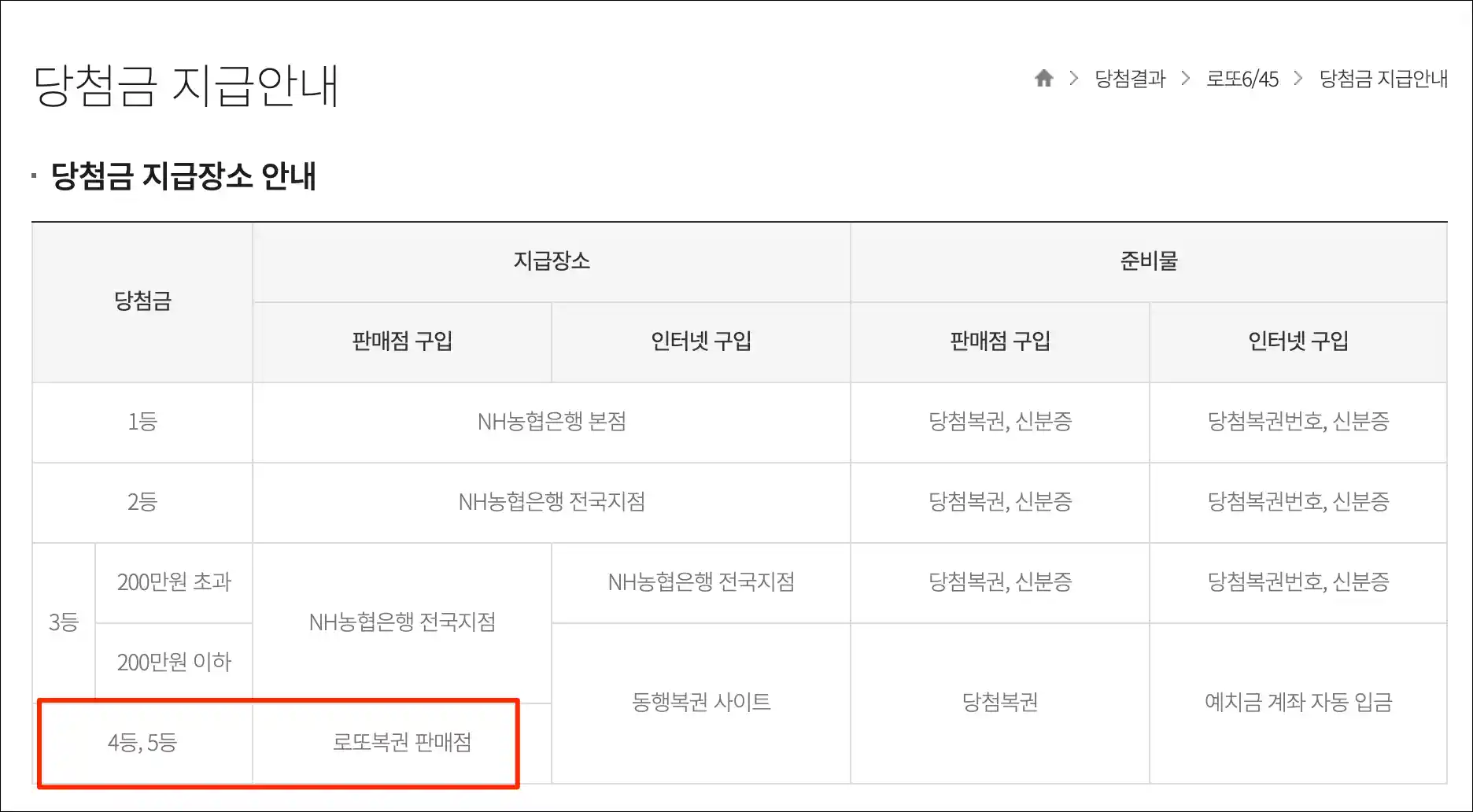Click the 당첨금 지급장소 안내 section heading
The height and width of the screenshot is (812, 1473).
[183, 175]
